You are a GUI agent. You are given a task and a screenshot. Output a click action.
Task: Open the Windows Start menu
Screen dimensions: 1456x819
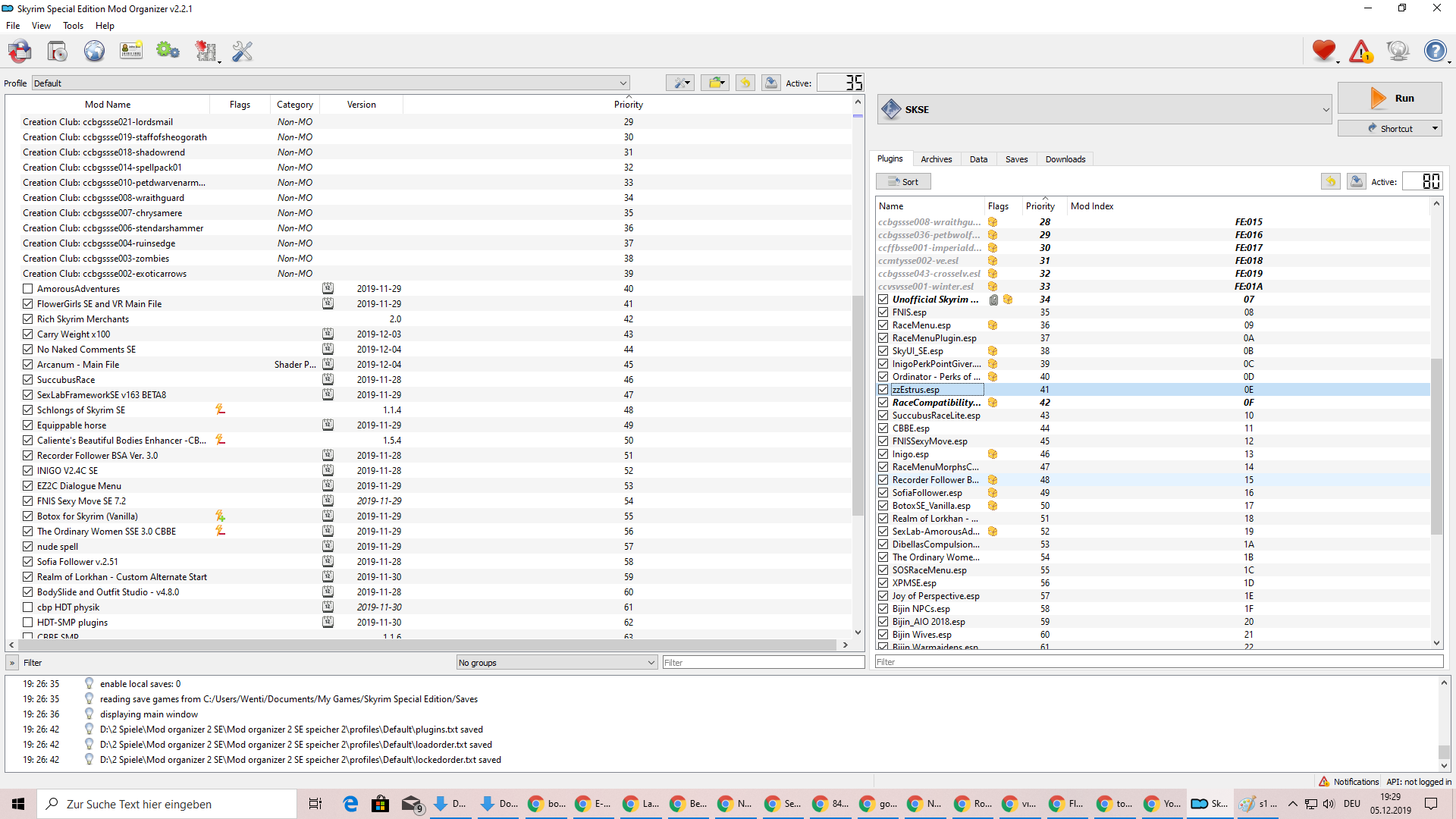pos(18,804)
